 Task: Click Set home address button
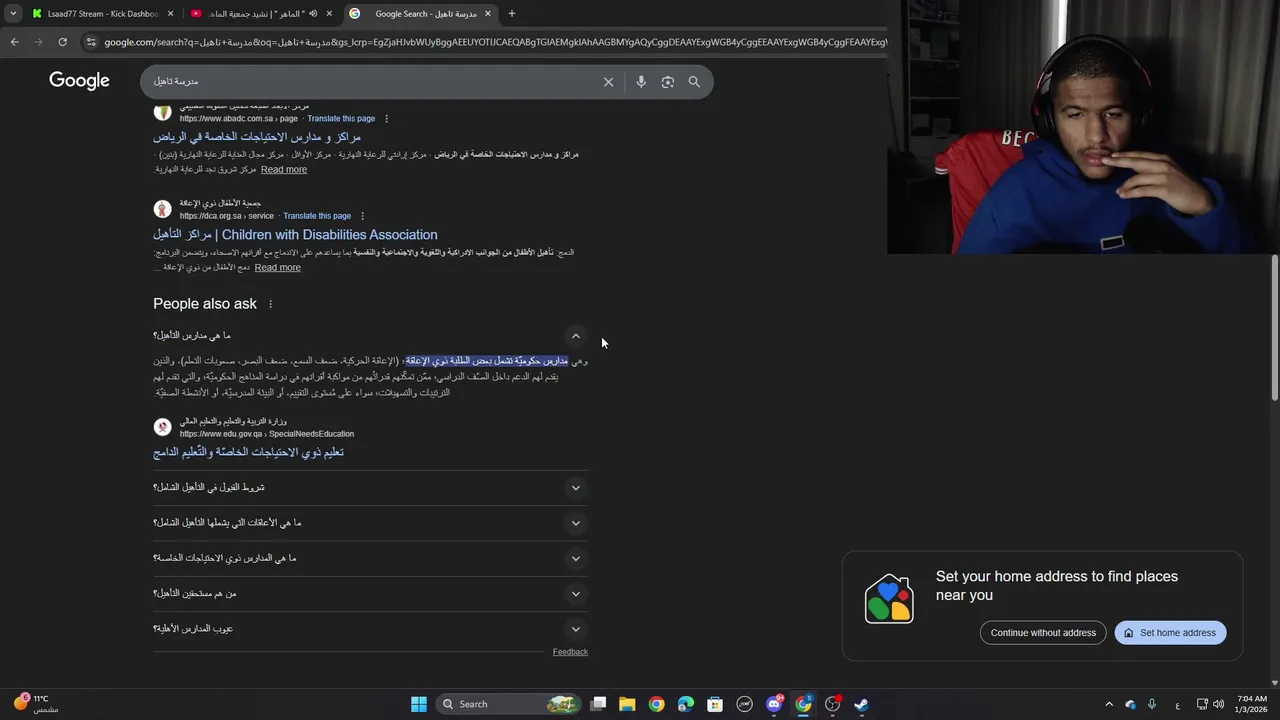[x=1170, y=633]
